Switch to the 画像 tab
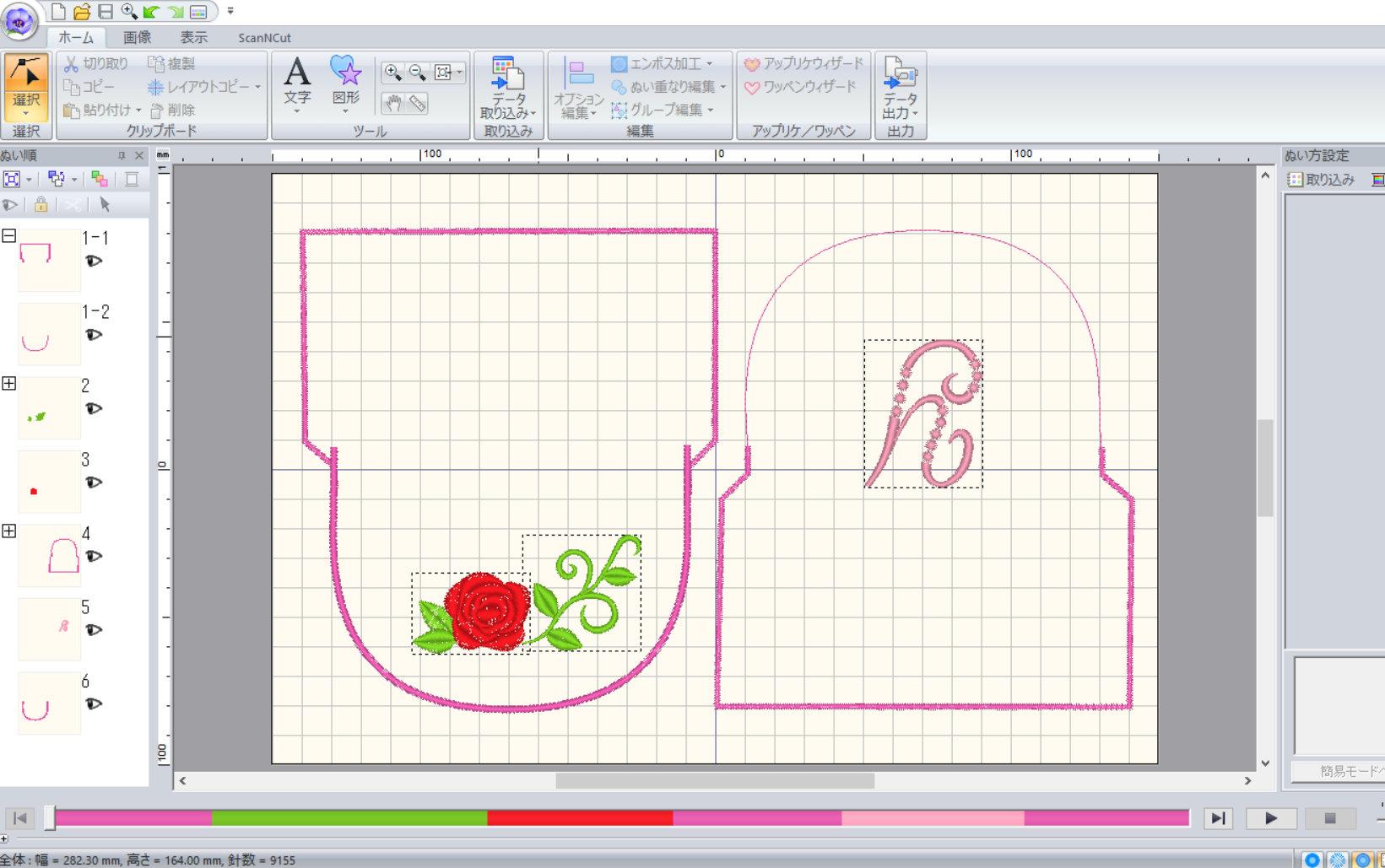The width and height of the screenshot is (1385, 868). [137, 38]
